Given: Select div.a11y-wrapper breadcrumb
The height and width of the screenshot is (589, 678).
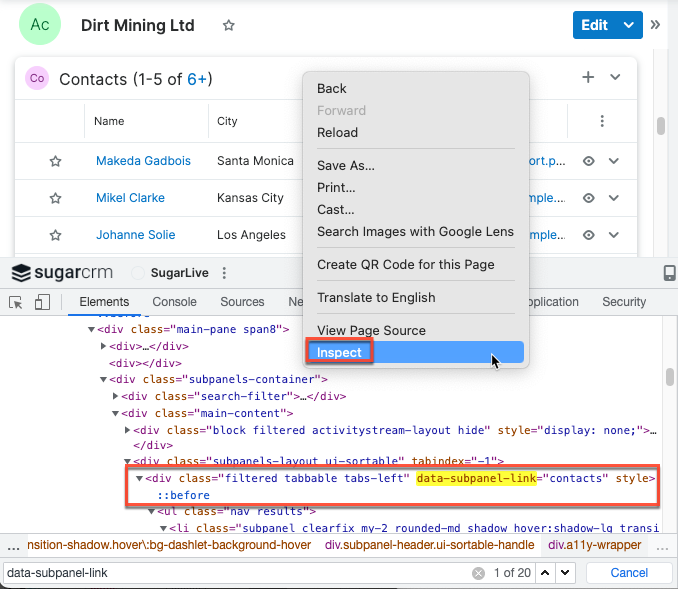Looking at the screenshot, I should [x=595, y=545].
